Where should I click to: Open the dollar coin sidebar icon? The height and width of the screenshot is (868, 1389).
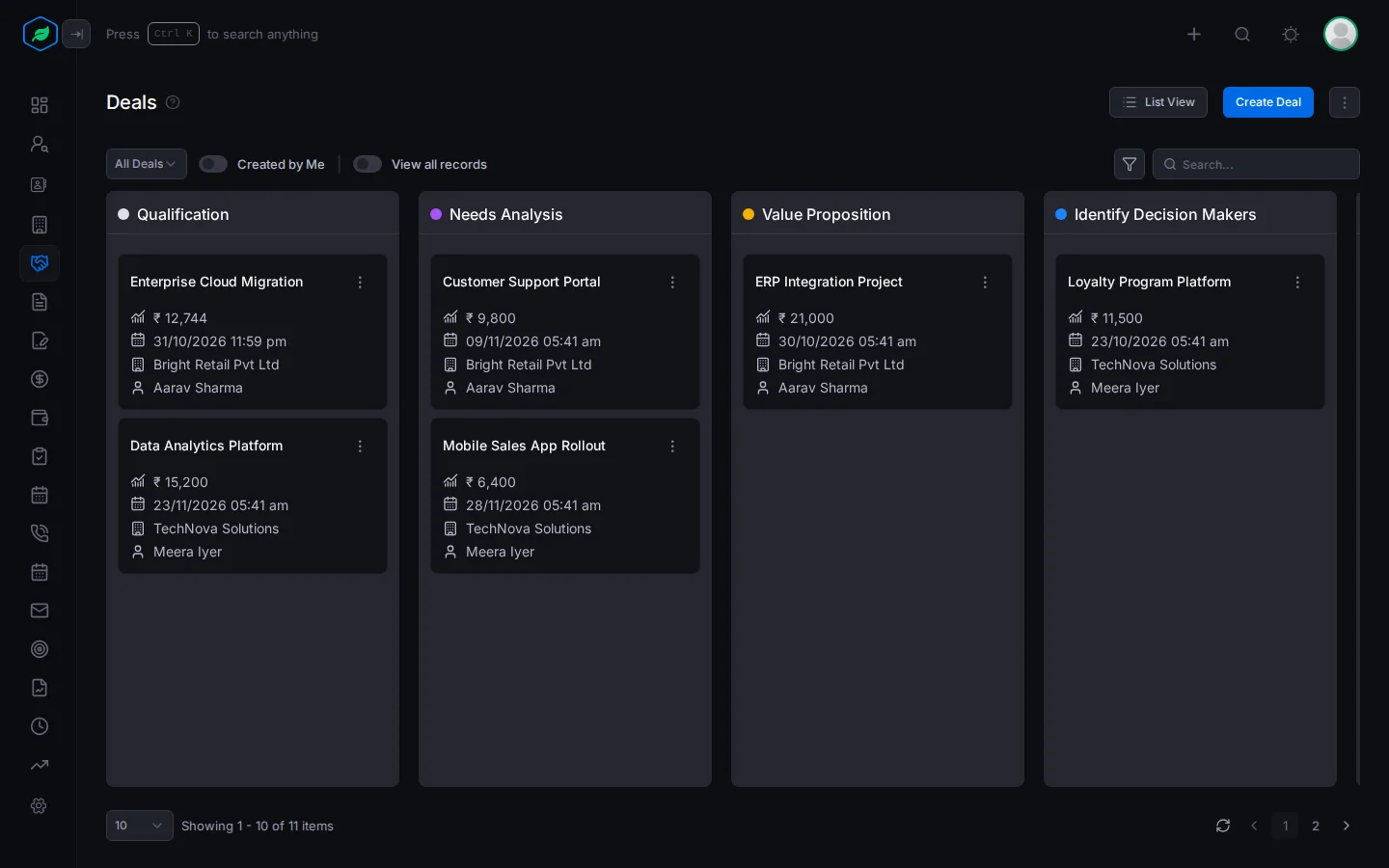(40, 379)
